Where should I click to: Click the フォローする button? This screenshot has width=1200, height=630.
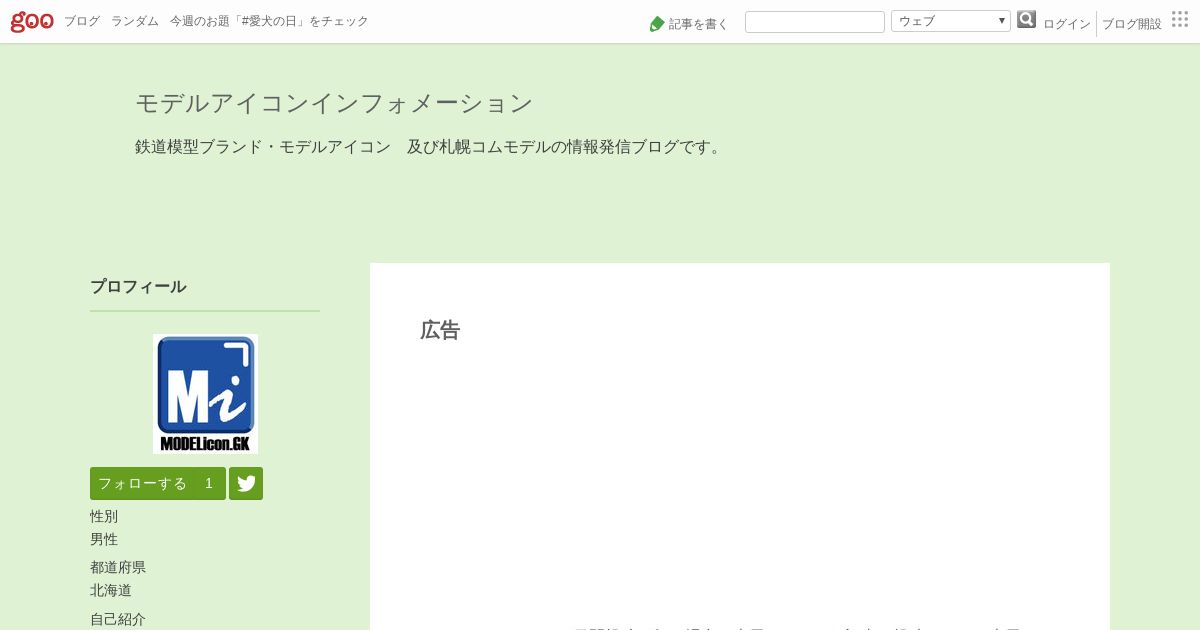(x=158, y=483)
